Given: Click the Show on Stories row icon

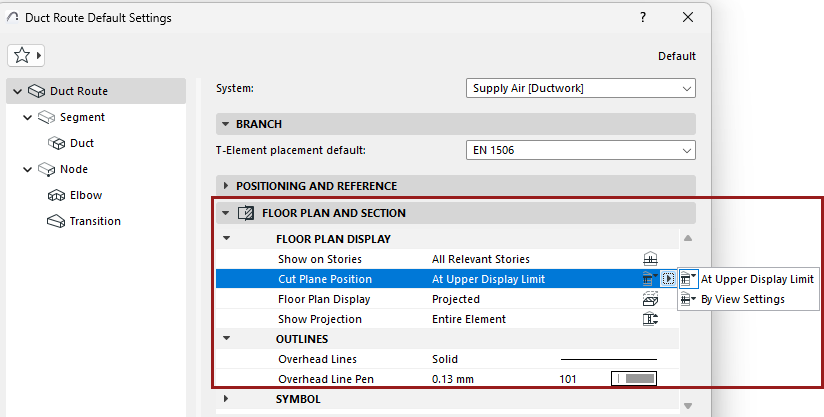Looking at the screenshot, I should (651, 259).
